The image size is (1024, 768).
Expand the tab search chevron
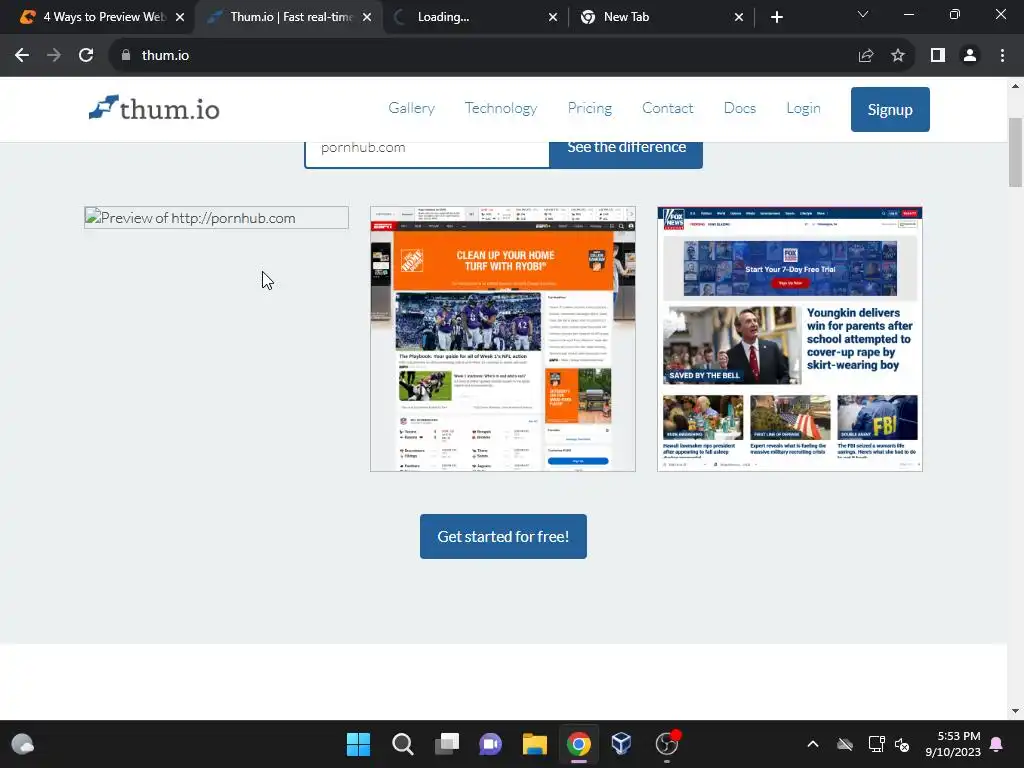click(x=863, y=14)
